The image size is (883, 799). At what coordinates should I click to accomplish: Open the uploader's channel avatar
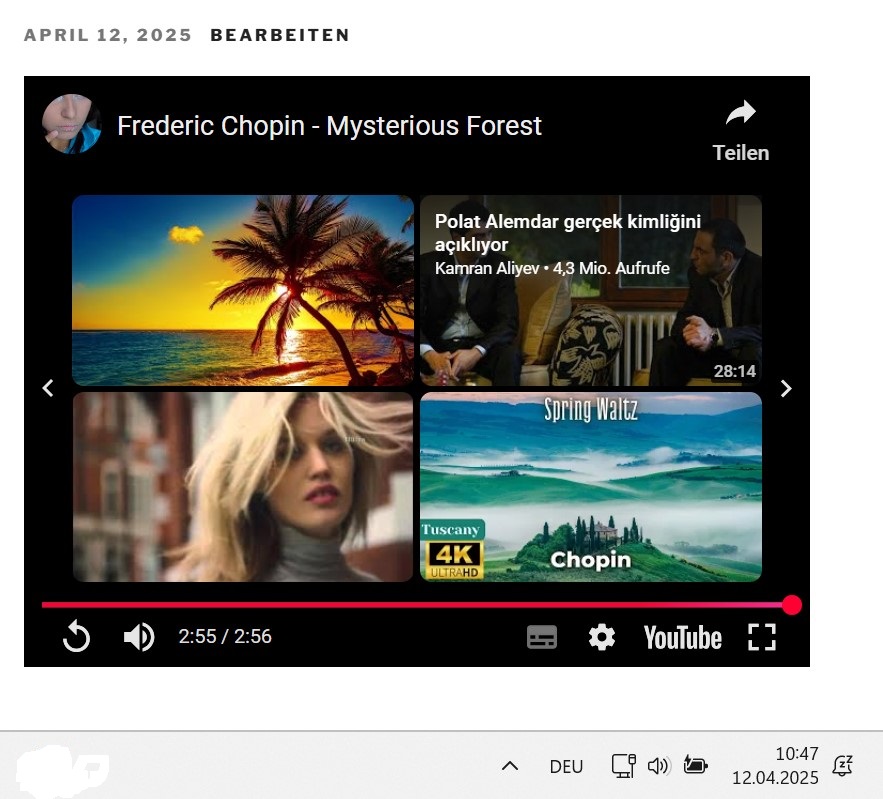[72, 124]
